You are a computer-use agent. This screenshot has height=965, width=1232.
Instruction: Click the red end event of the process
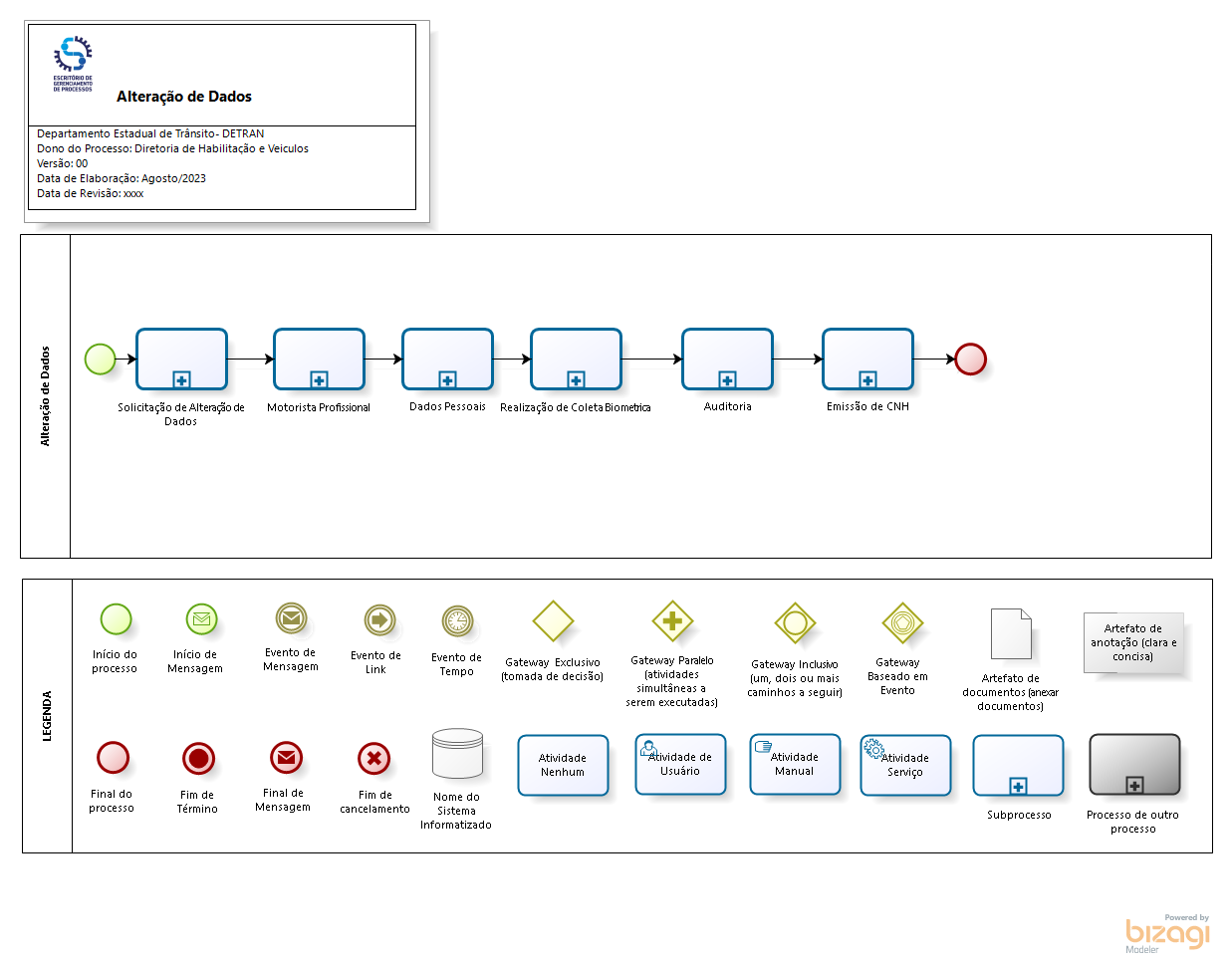(970, 359)
